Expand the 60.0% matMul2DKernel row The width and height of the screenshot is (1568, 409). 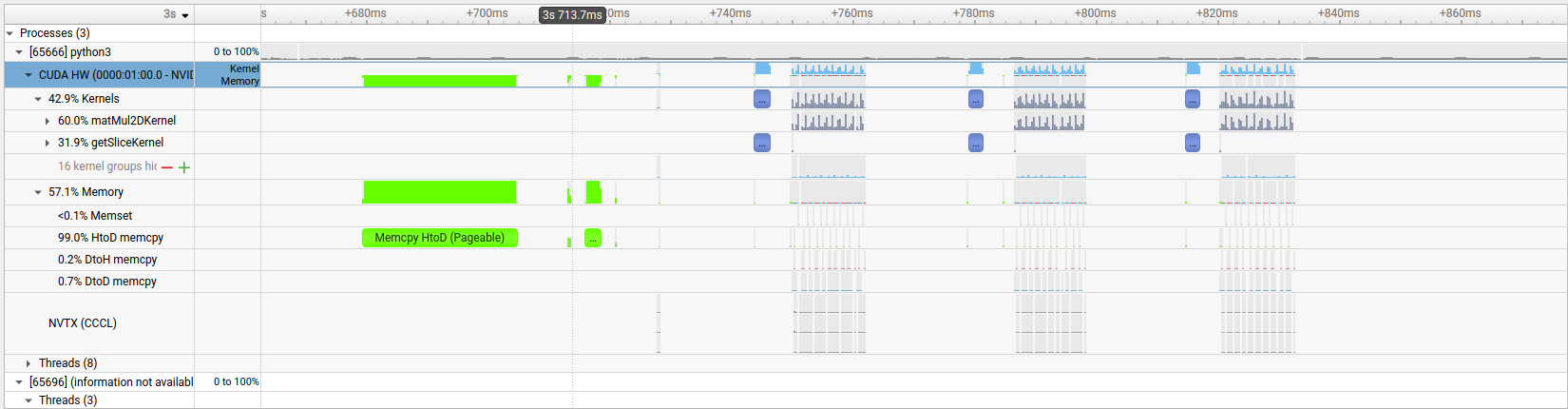pos(48,121)
